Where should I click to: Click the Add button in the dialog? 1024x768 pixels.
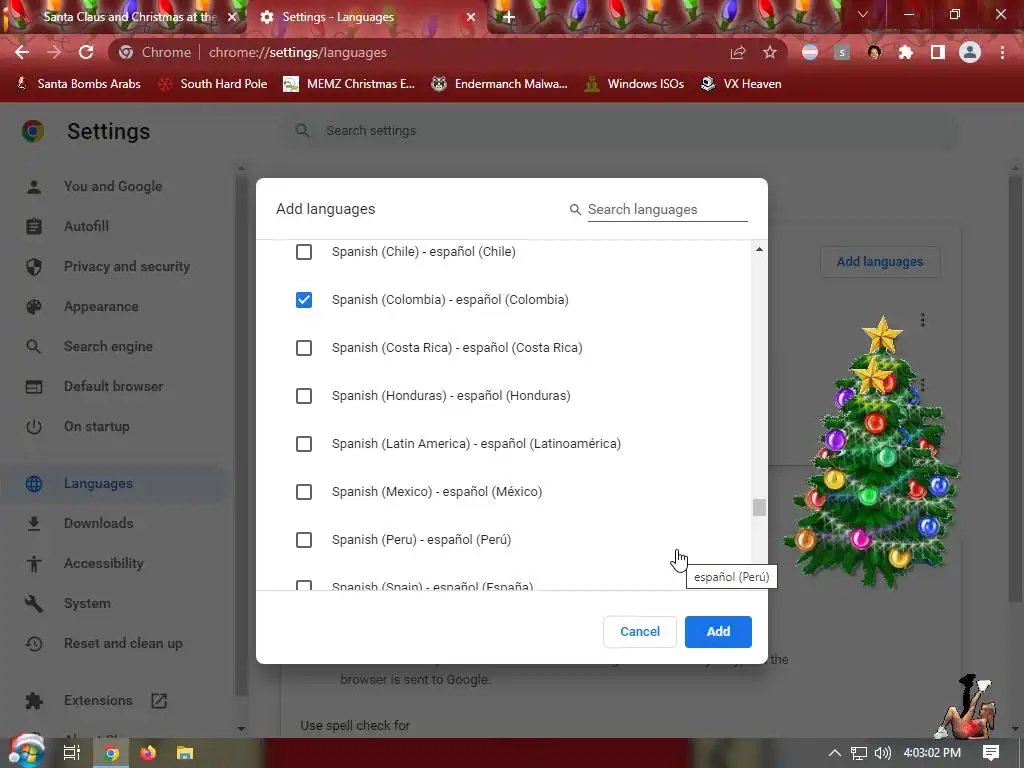coord(718,632)
